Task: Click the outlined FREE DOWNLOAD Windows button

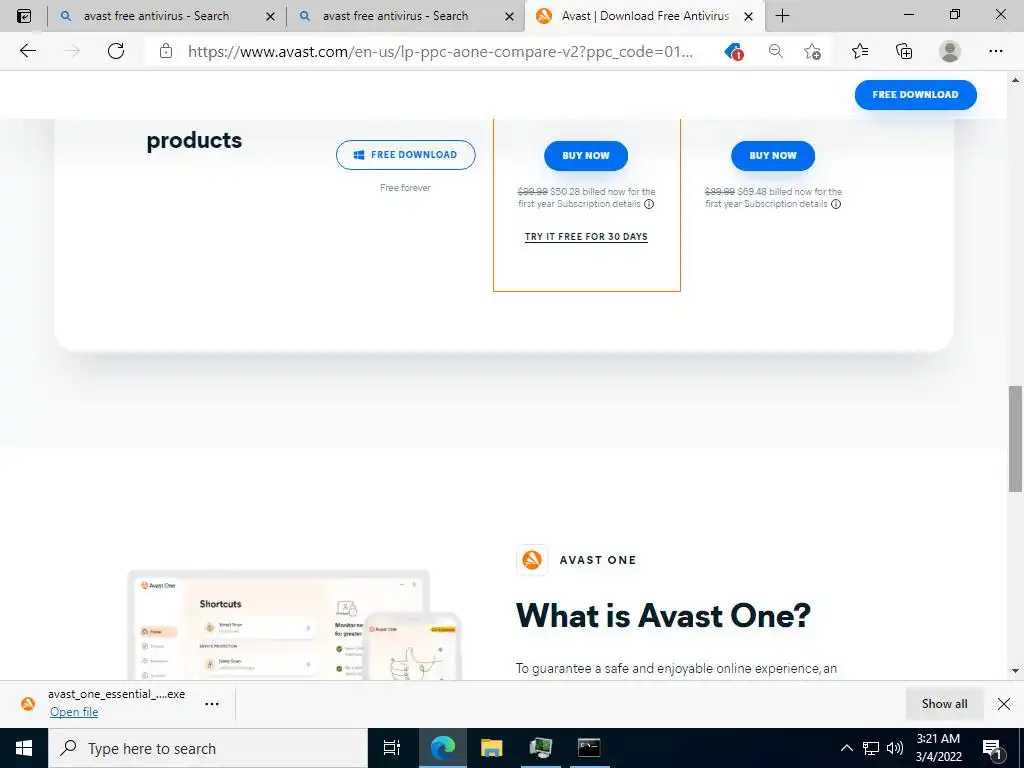Action: (406, 155)
